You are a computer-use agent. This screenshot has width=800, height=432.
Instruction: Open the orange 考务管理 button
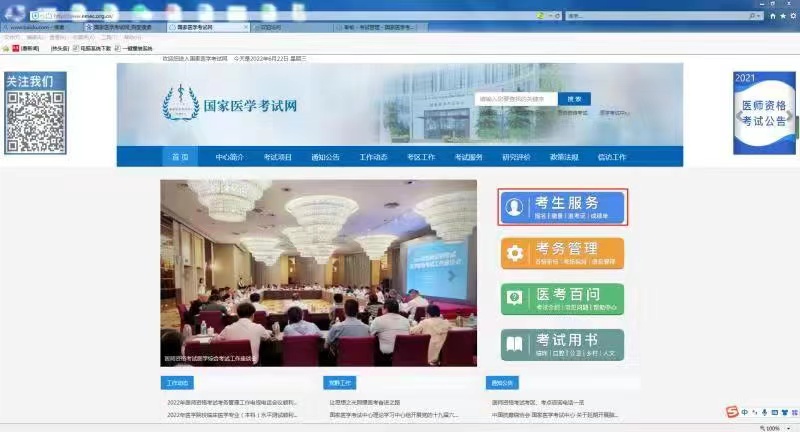(x=562, y=253)
